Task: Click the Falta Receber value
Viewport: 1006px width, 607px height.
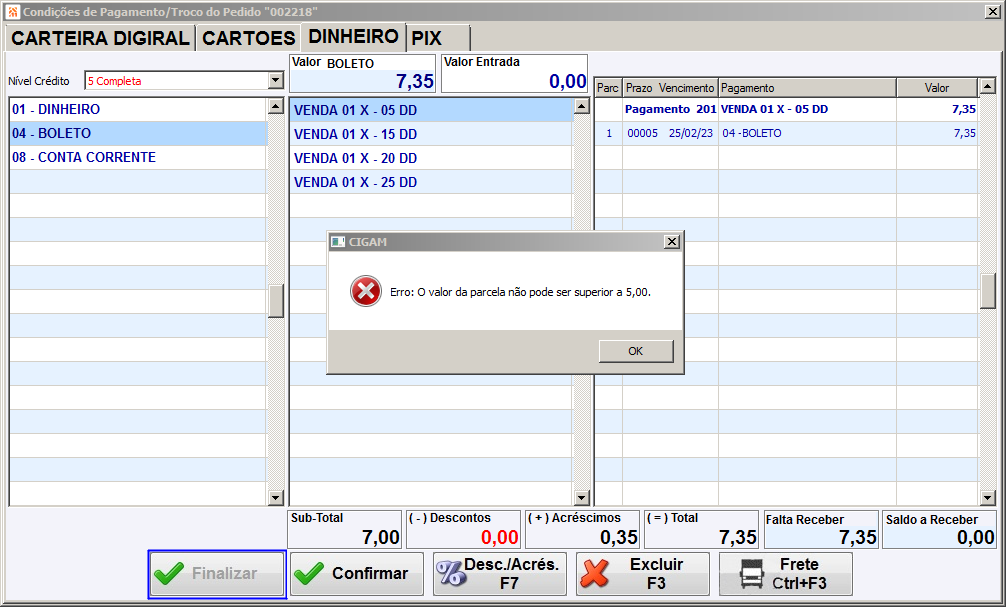Action: [857, 537]
